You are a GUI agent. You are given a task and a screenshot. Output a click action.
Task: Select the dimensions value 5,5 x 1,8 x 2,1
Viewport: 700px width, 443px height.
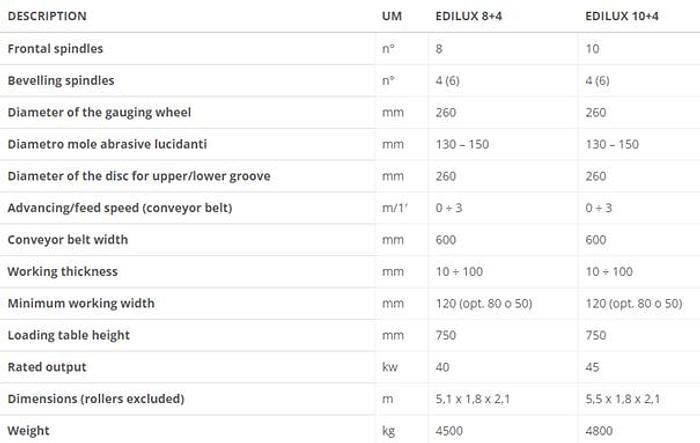click(x=624, y=399)
